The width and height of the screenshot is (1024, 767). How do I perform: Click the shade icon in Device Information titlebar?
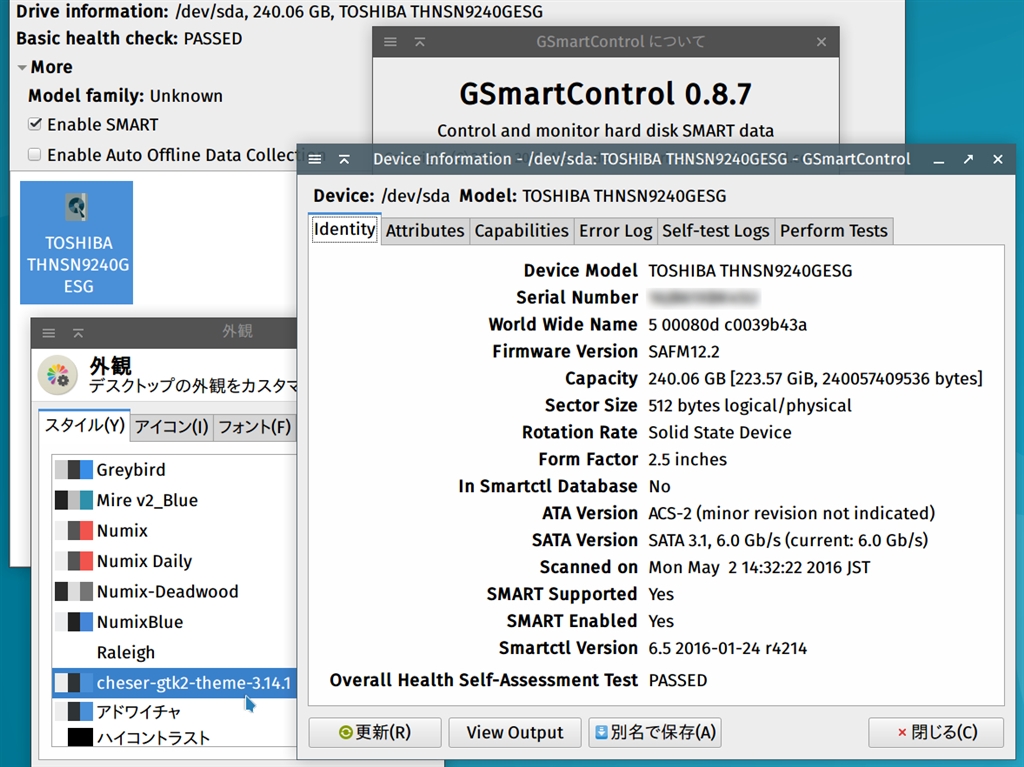(x=344, y=159)
